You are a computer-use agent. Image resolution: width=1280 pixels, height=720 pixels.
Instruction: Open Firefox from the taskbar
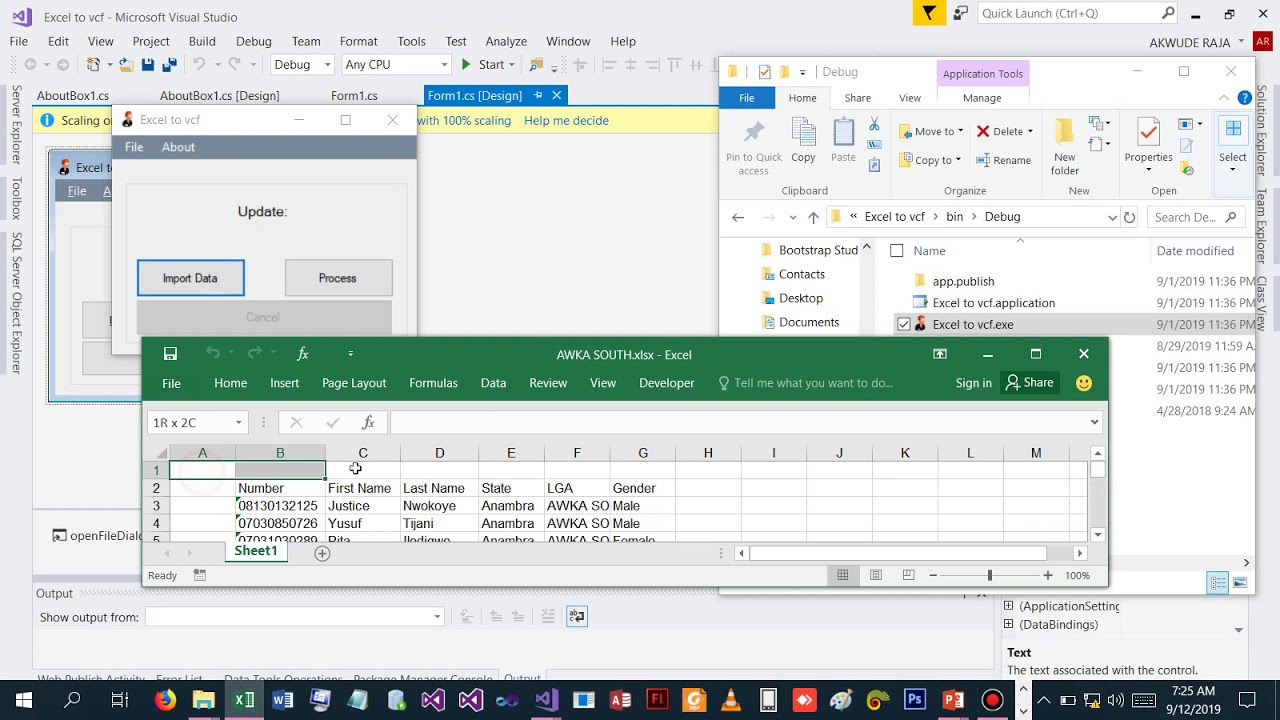[x=165, y=700]
